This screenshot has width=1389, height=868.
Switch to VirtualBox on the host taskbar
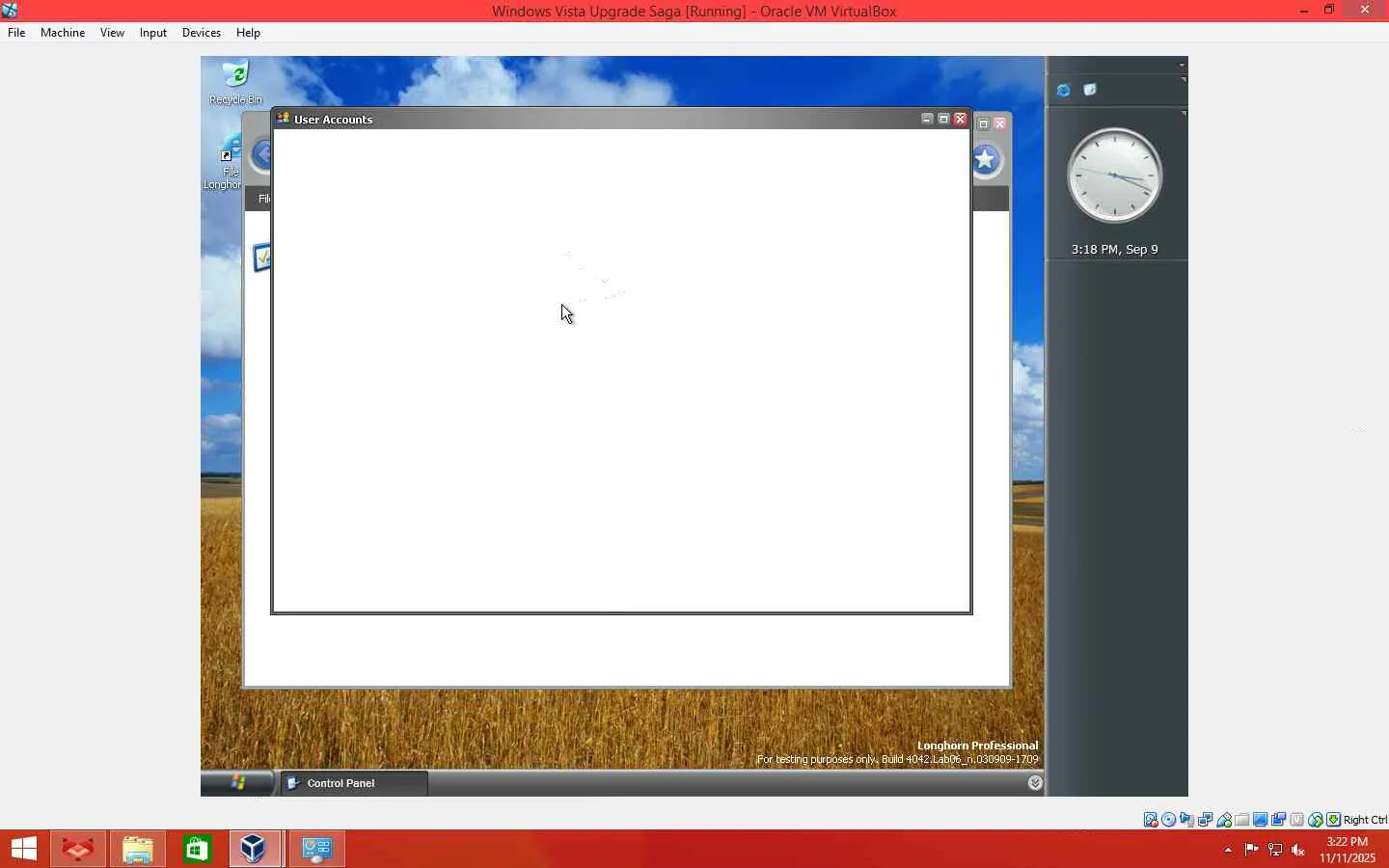(x=255, y=849)
